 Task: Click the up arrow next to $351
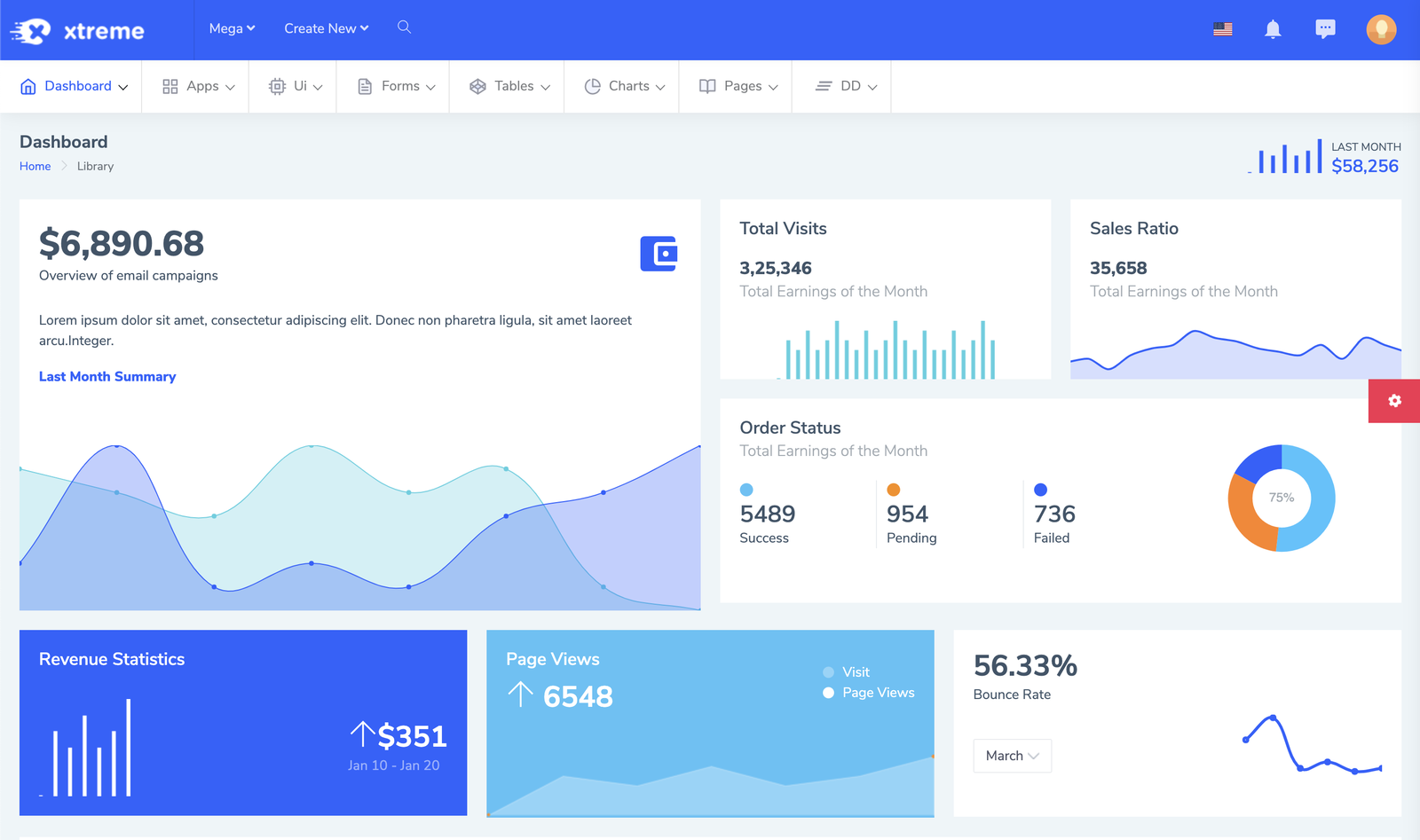pos(362,734)
